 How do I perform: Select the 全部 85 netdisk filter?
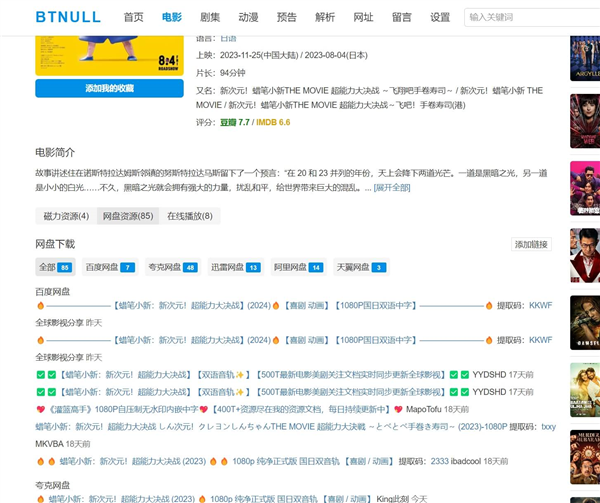[x=54, y=267]
